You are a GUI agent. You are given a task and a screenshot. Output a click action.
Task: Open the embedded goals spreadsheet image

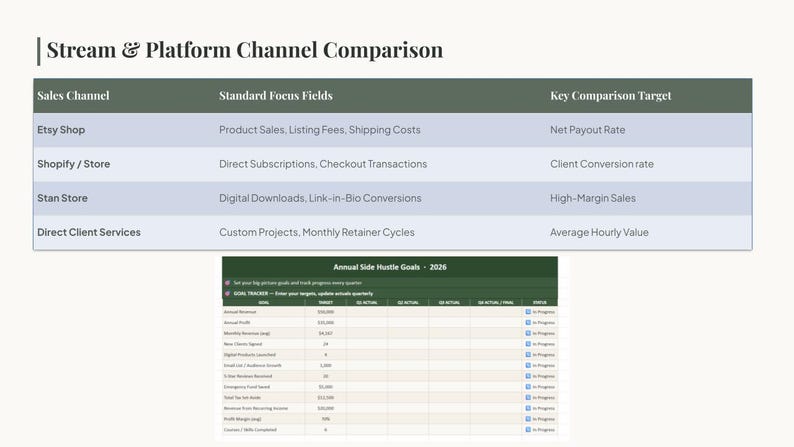click(390, 347)
